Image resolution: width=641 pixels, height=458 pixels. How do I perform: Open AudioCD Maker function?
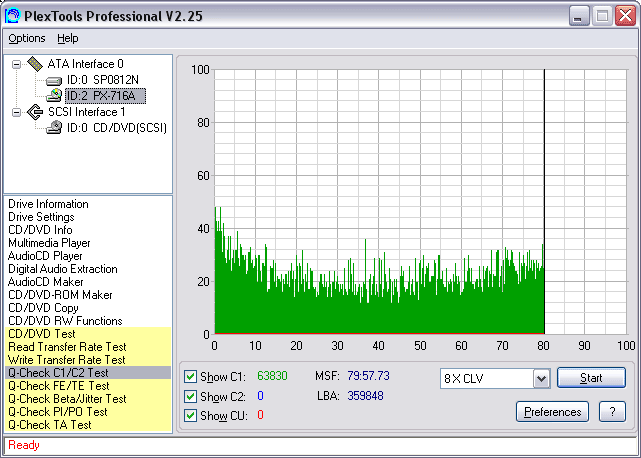(x=45, y=282)
